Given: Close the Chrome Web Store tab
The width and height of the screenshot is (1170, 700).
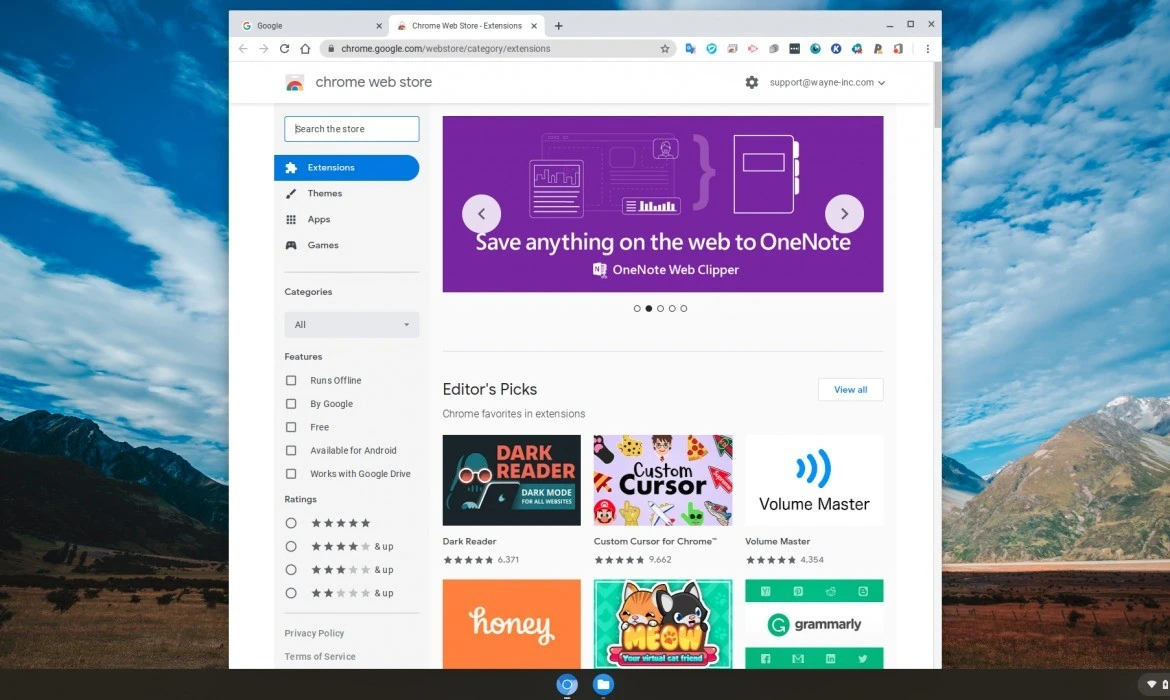Looking at the screenshot, I should point(534,25).
